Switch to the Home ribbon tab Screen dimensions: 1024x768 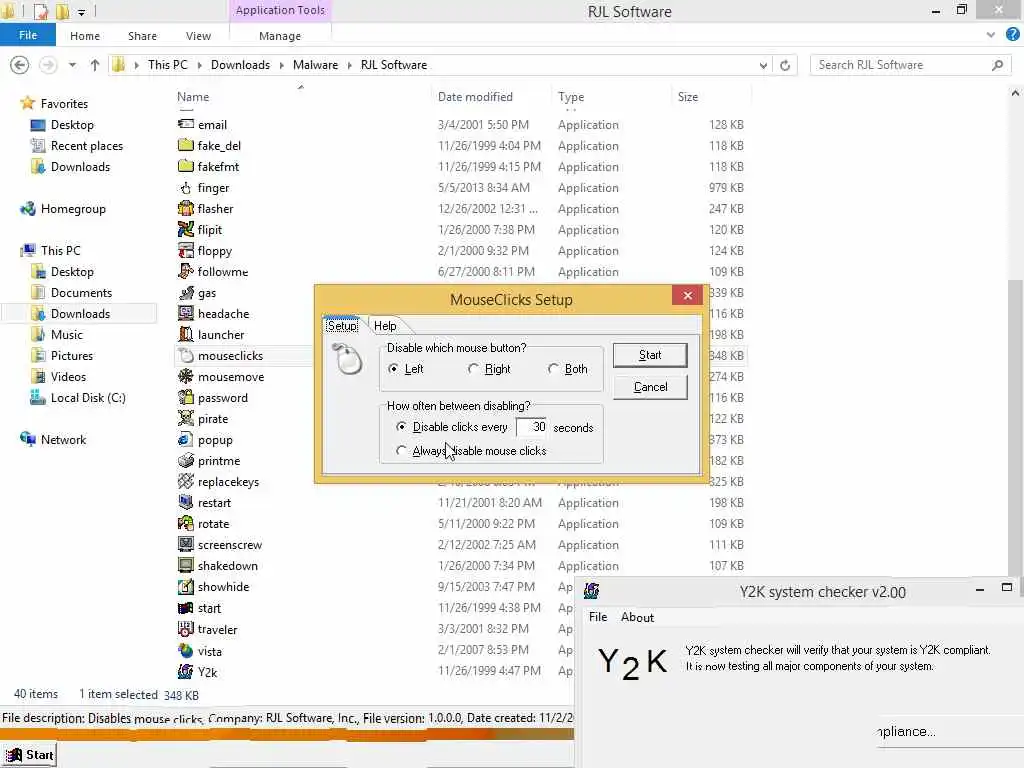[85, 36]
